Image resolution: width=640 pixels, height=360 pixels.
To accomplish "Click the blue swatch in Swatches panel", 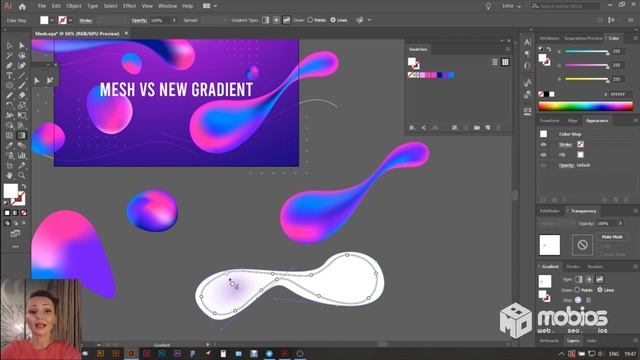I will click(x=451, y=75).
